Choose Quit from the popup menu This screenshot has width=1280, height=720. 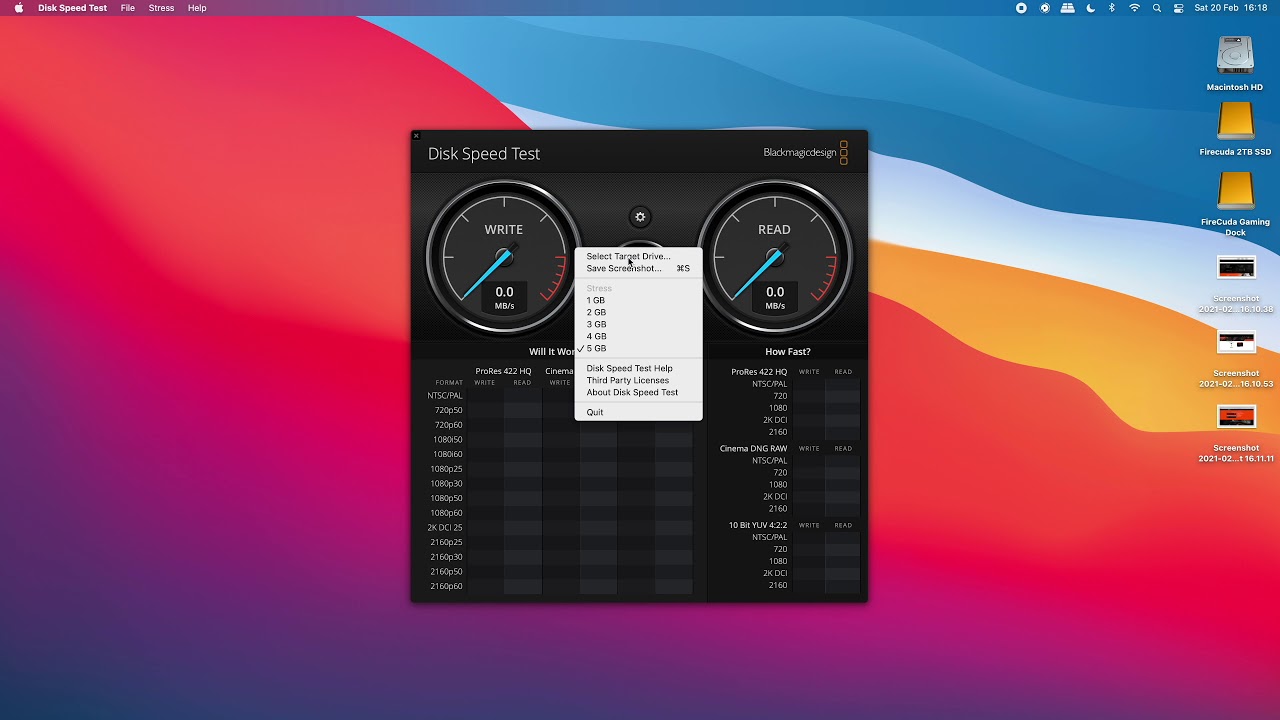tap(638, 412)
